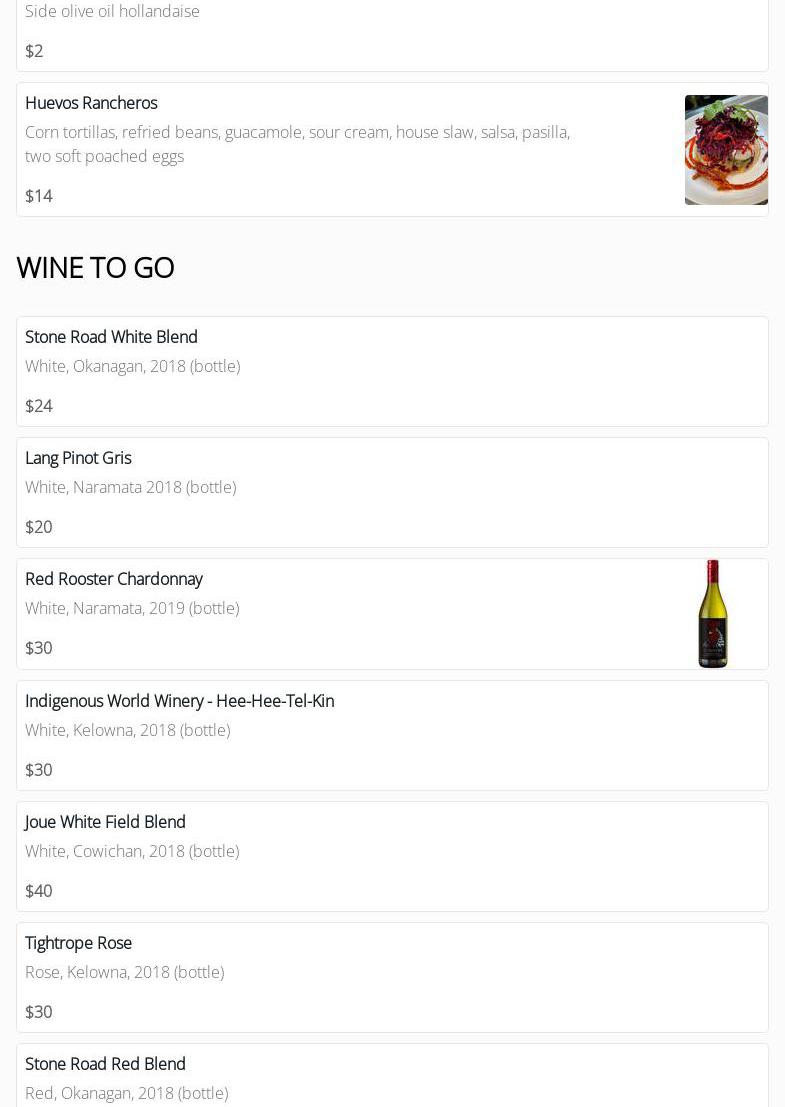Select the Joue White Field Blend title
The height and width of the screenshot is (1107, 785).
[x=105, y=822]
